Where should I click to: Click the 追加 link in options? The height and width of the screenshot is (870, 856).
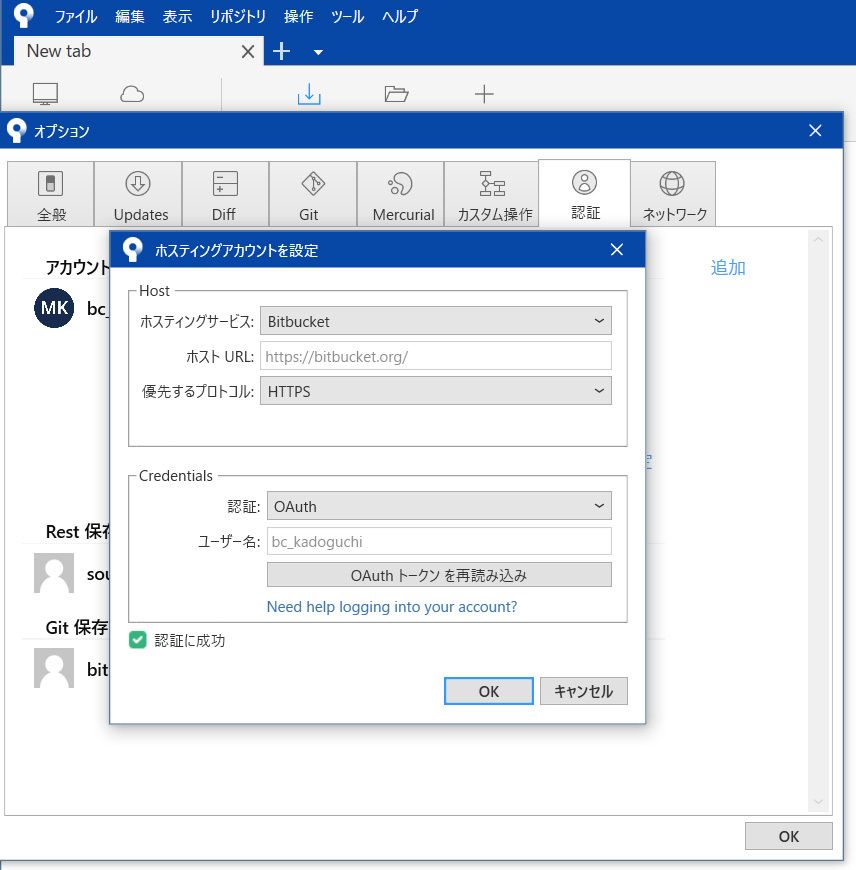pyautogui.click(x=728, y=267)
